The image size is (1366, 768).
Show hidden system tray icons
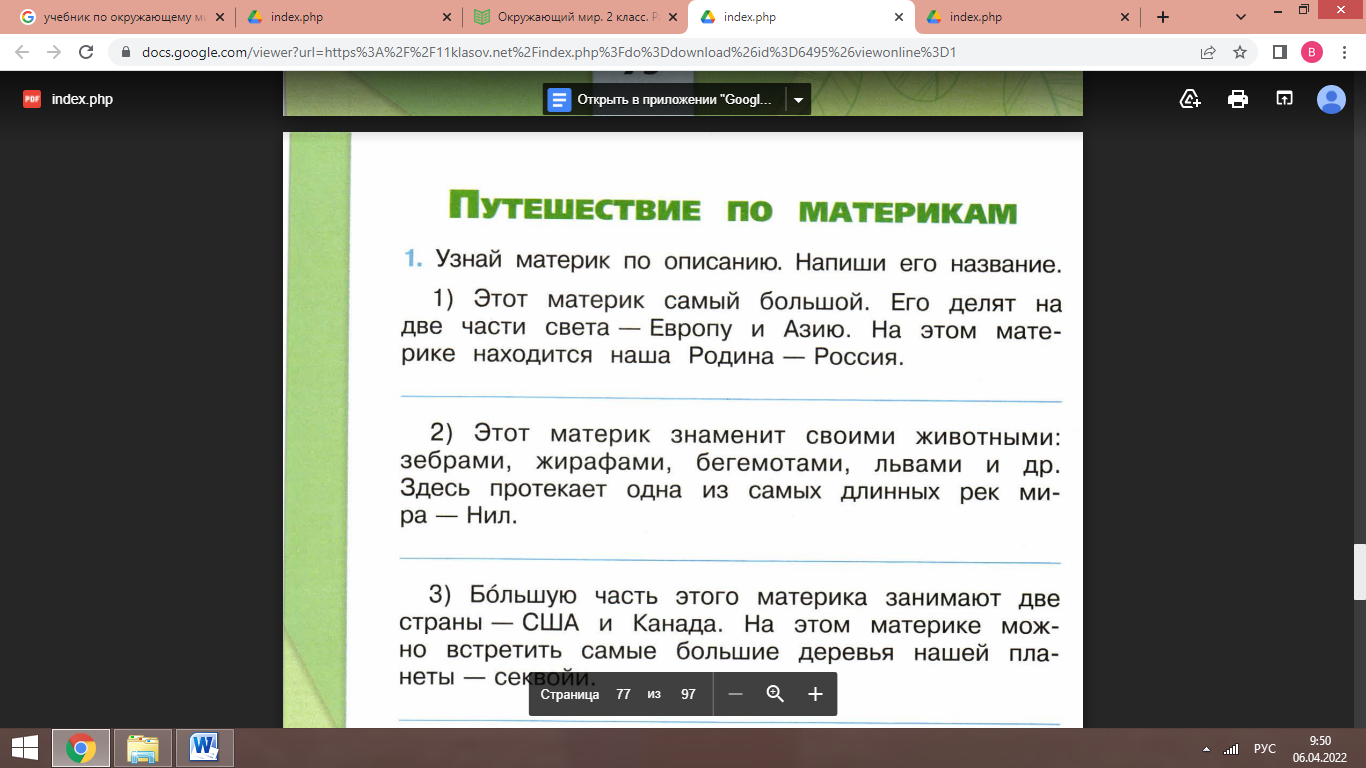1207,749
